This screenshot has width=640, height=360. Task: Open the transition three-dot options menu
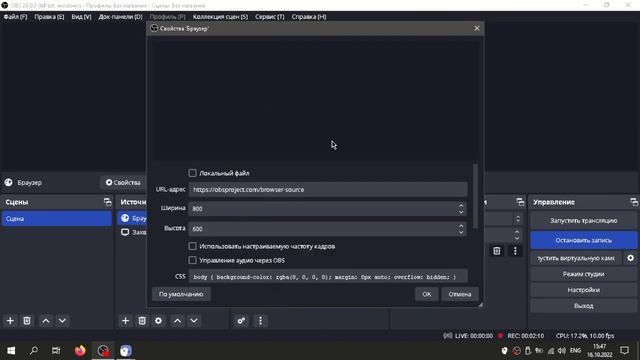pyautogui.click(x=515, y=251)
